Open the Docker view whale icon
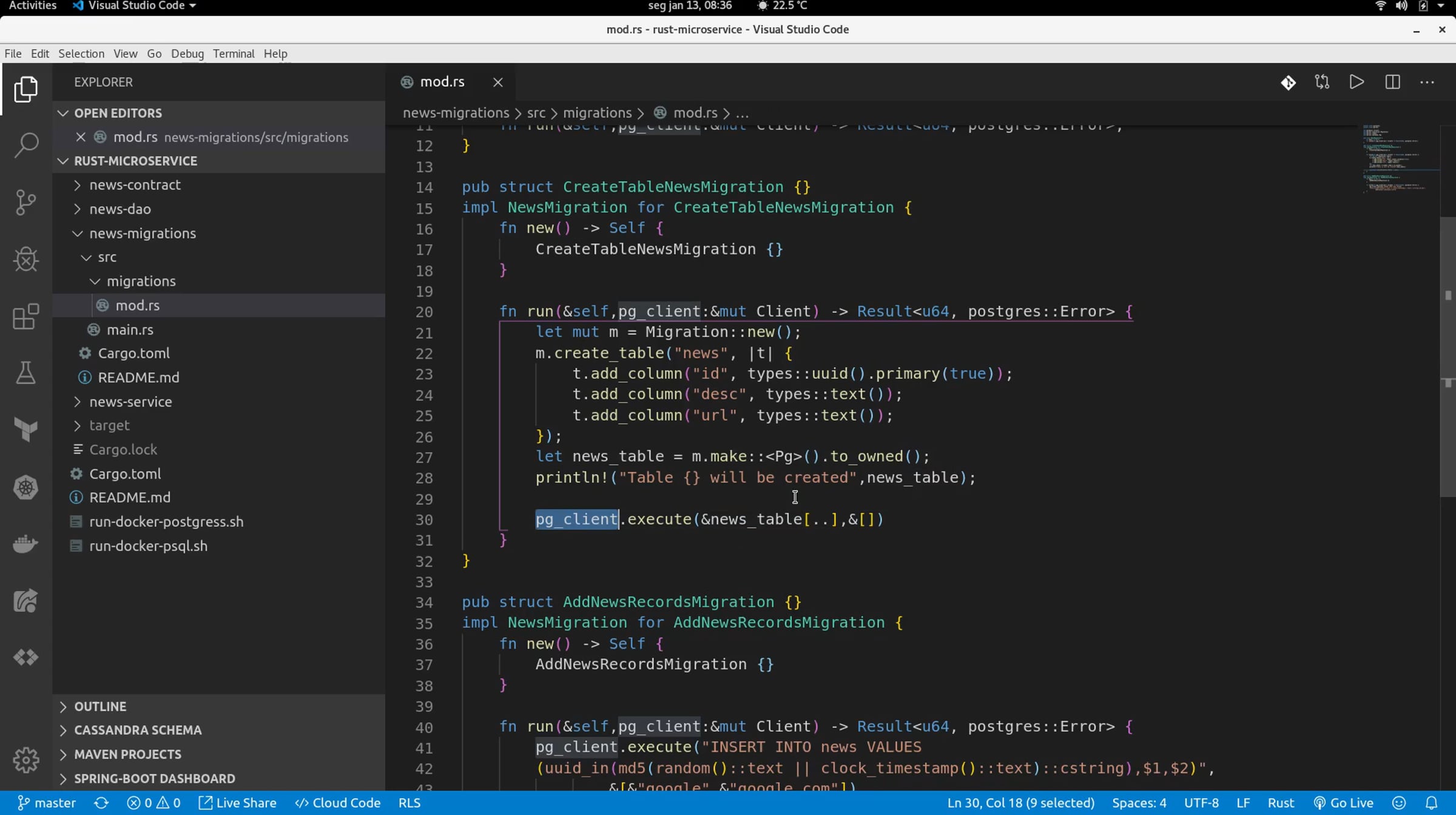The image size is (1456, 815). 25,544
